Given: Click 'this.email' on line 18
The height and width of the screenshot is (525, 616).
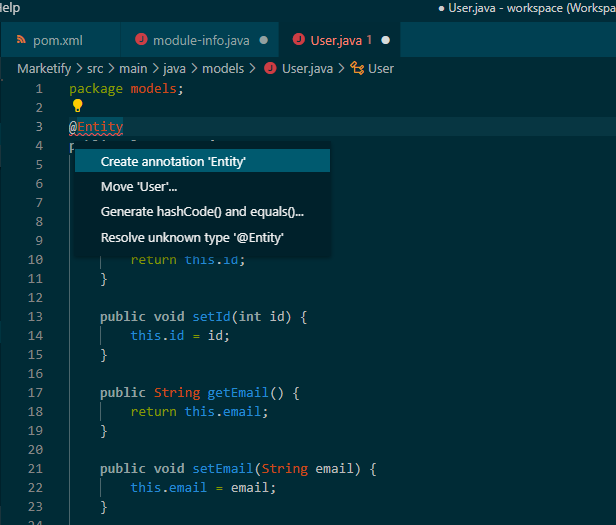Looking at the screenshot, I should point(223,411).
